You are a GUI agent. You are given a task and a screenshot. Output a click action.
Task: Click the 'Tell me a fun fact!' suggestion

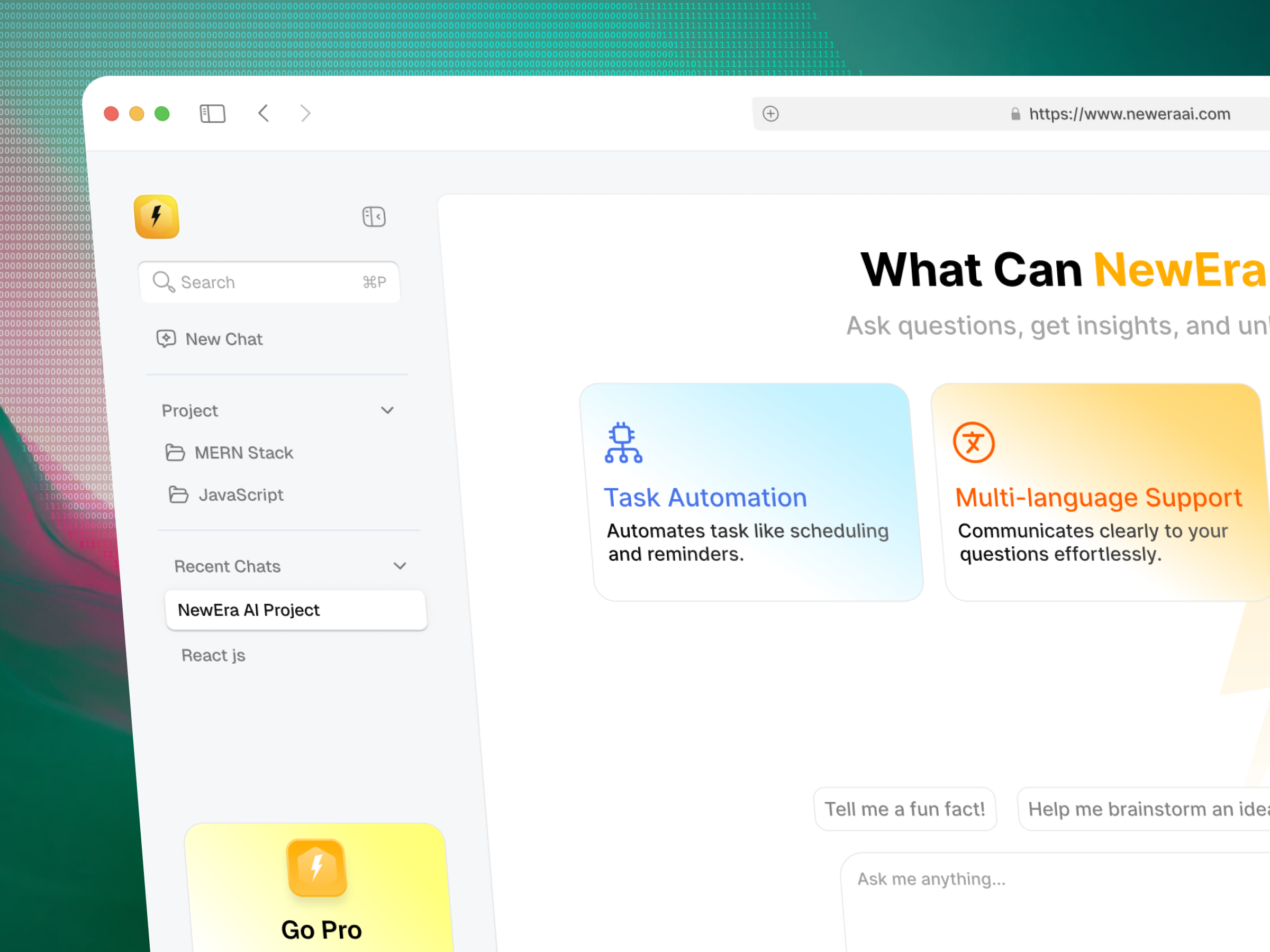click(x=905, y=809)
